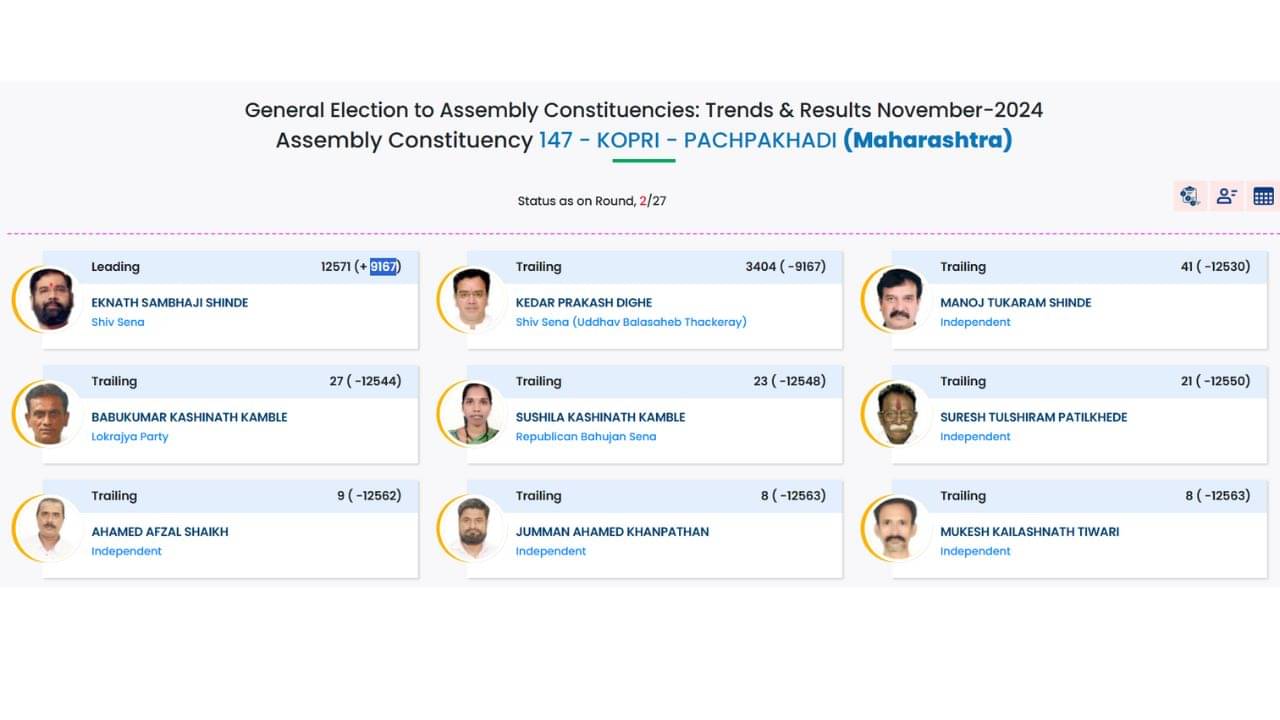Image resolution: width=1280 pixels, height=720 pixels.
Task: Click Suresh Tulshiram Patilkhede's photo
Action: pyautogui.click(x=897, y=414)
